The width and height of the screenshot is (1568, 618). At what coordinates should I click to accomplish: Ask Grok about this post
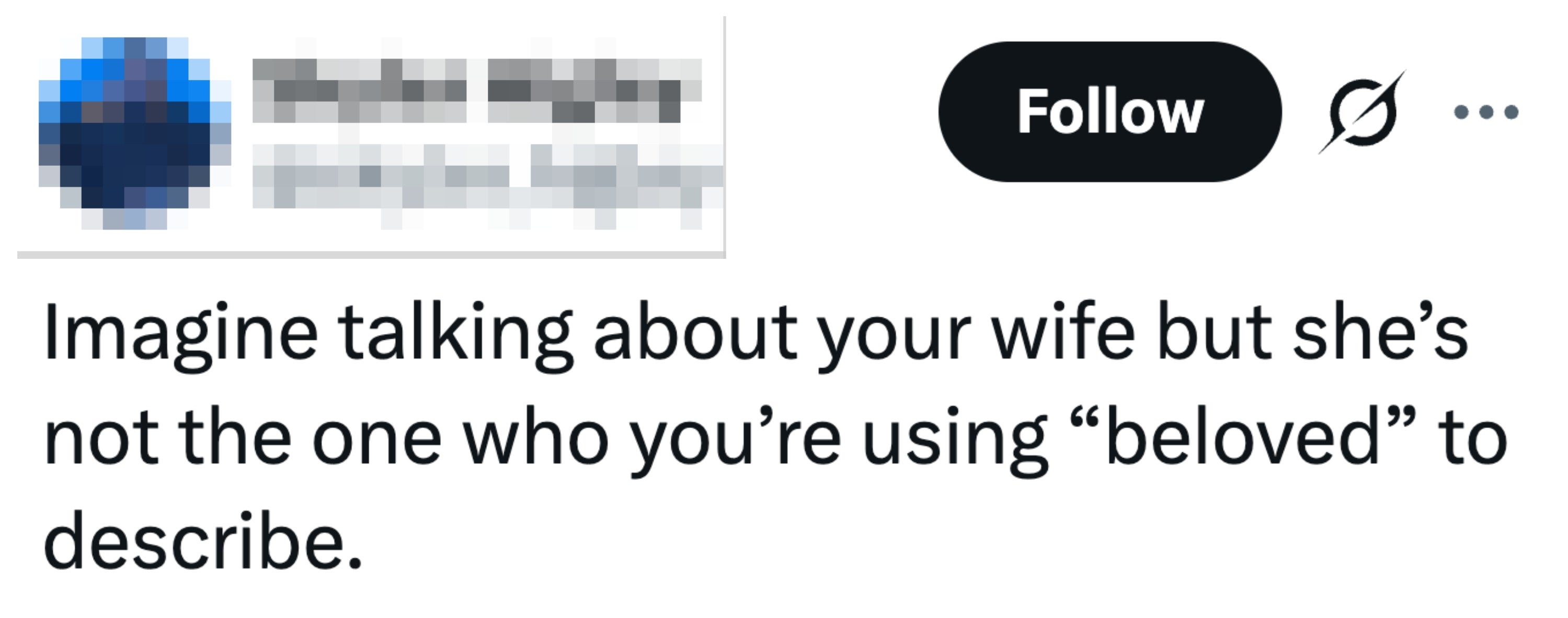1362,112
